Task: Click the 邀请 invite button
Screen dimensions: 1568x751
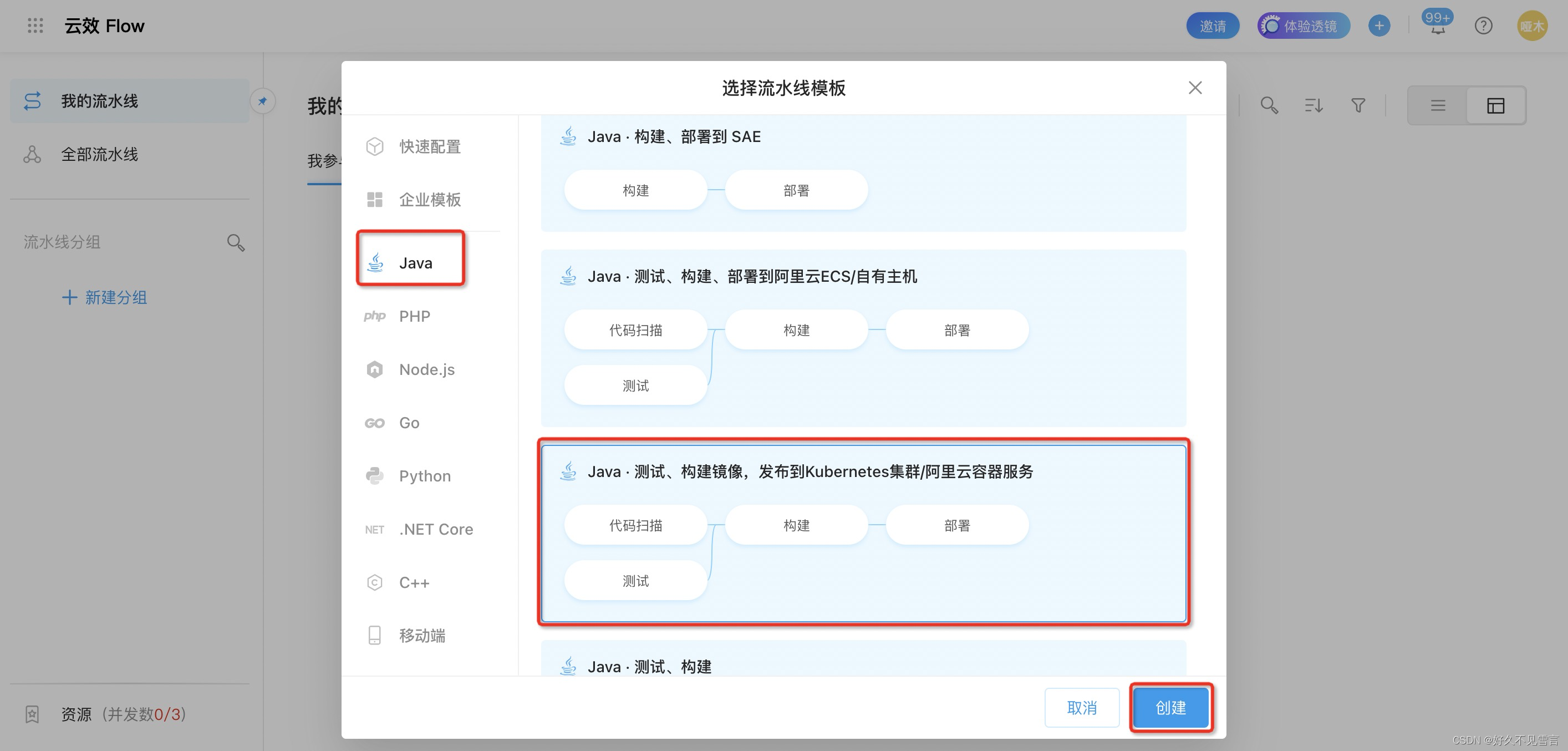Action: pyautogui.click(x=1213, y=26)
